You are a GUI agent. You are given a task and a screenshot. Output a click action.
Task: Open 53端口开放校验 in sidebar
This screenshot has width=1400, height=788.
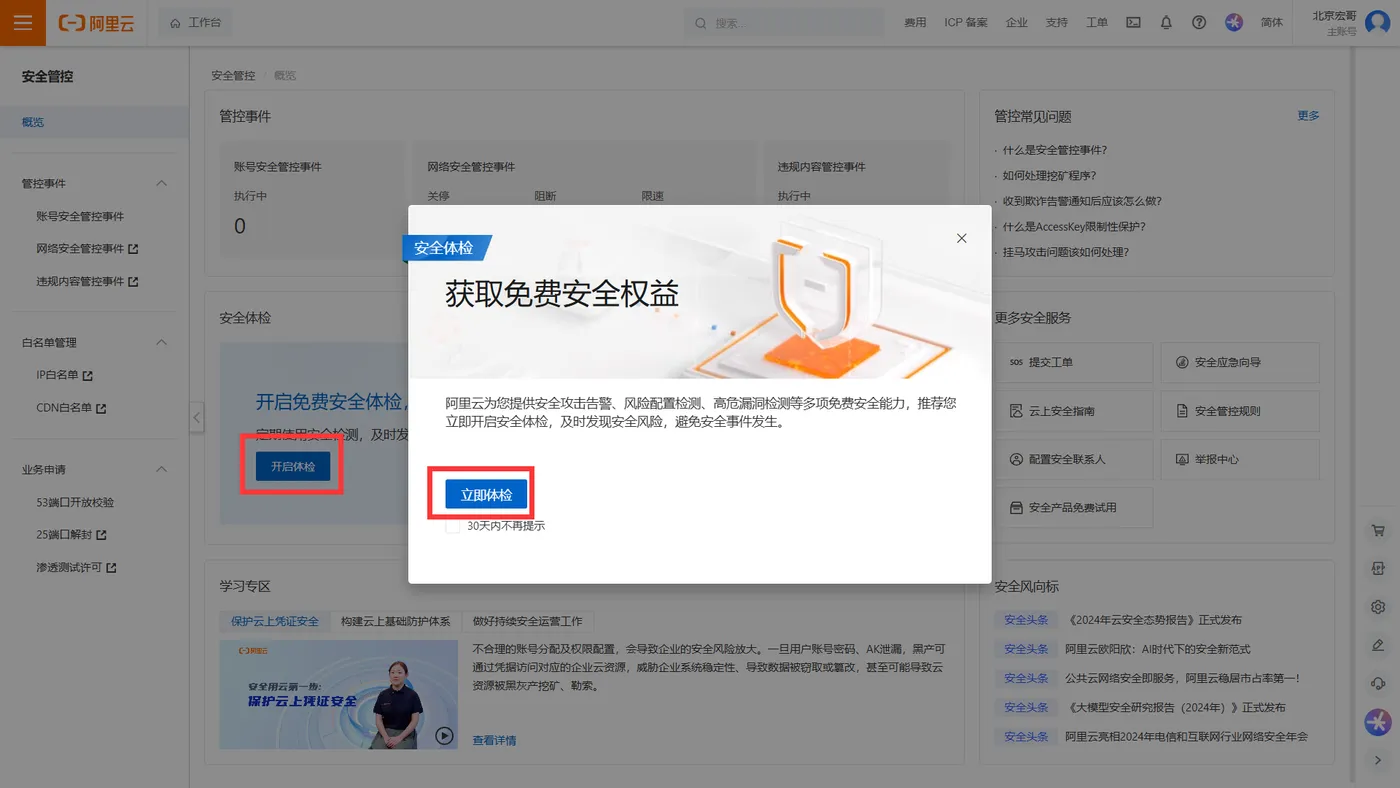(x=75, y=502)
